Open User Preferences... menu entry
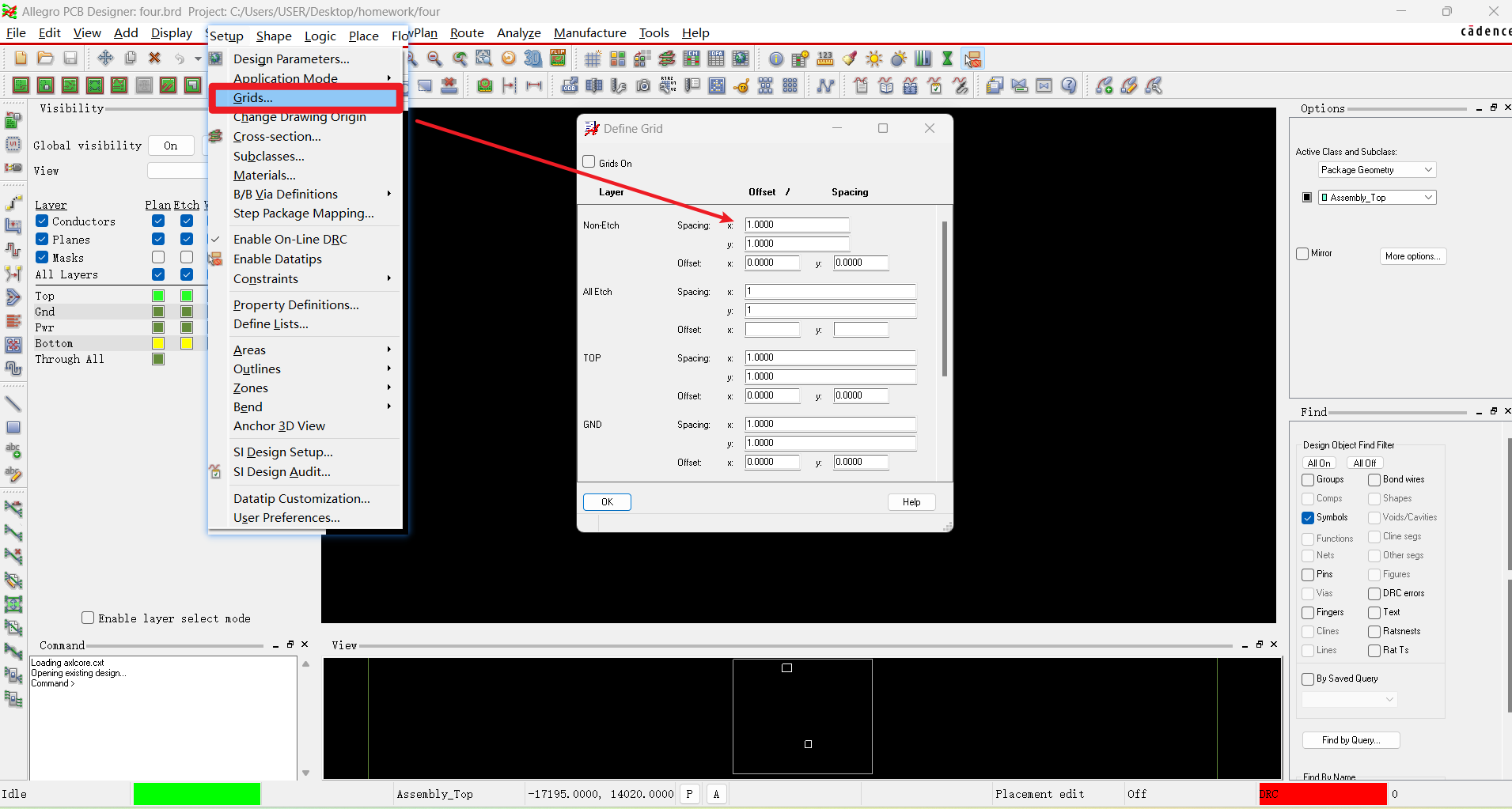The image size is (1512, 809). (x=305, y=517)
